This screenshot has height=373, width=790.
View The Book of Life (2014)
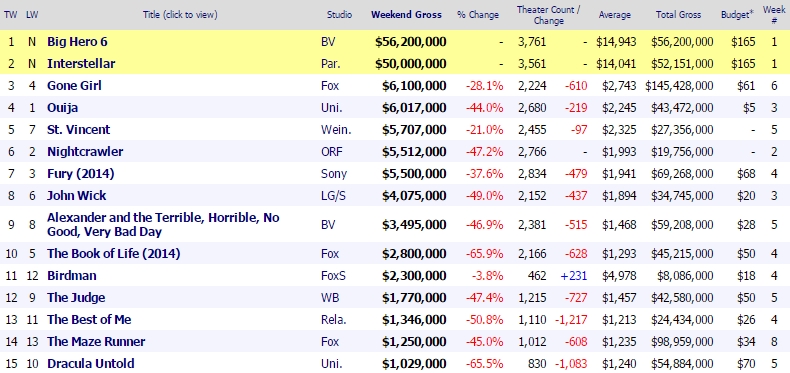tap(113, 254)
